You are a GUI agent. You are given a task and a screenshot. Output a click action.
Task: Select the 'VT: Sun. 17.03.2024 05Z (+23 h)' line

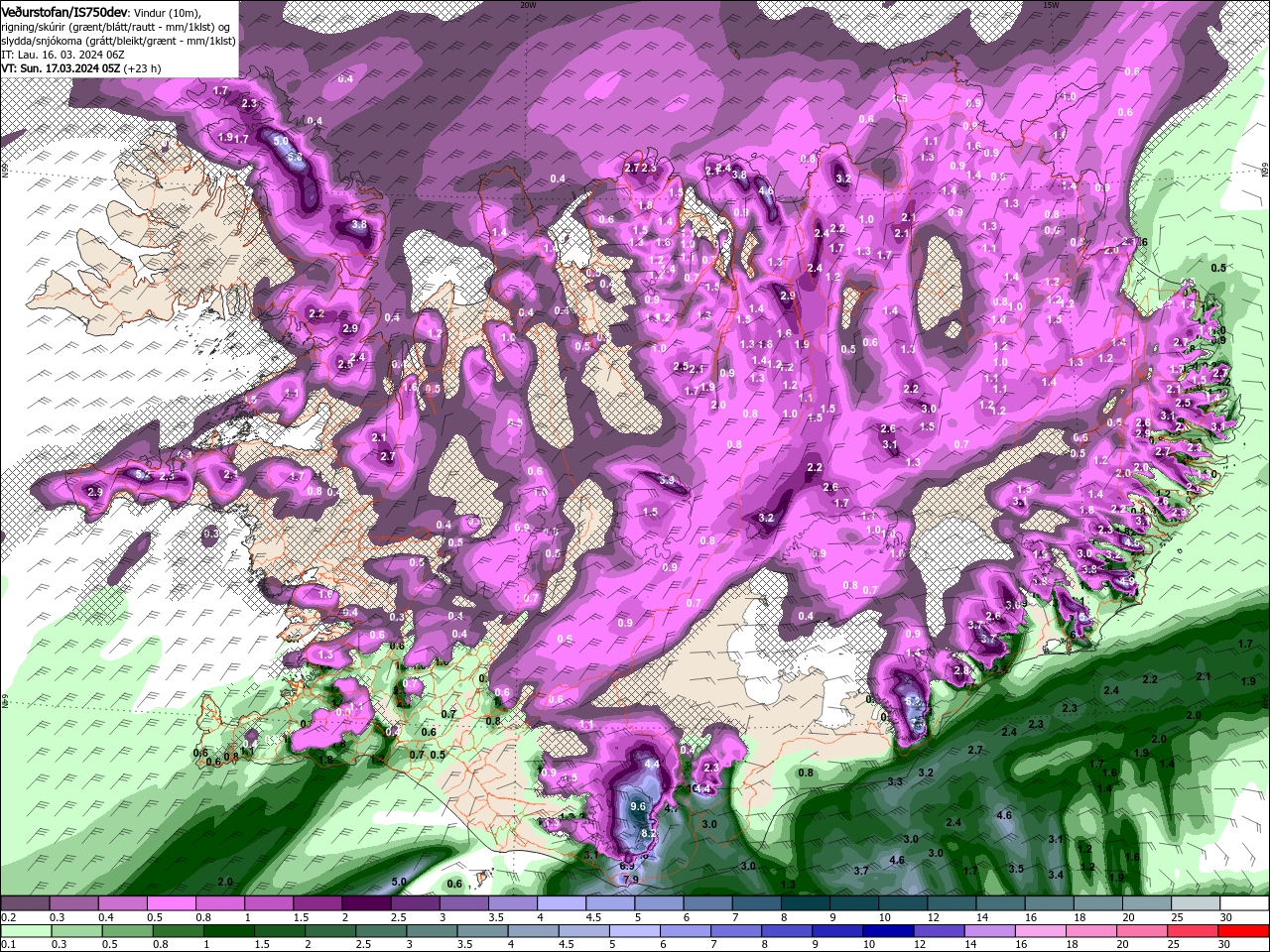click(81, 68)
